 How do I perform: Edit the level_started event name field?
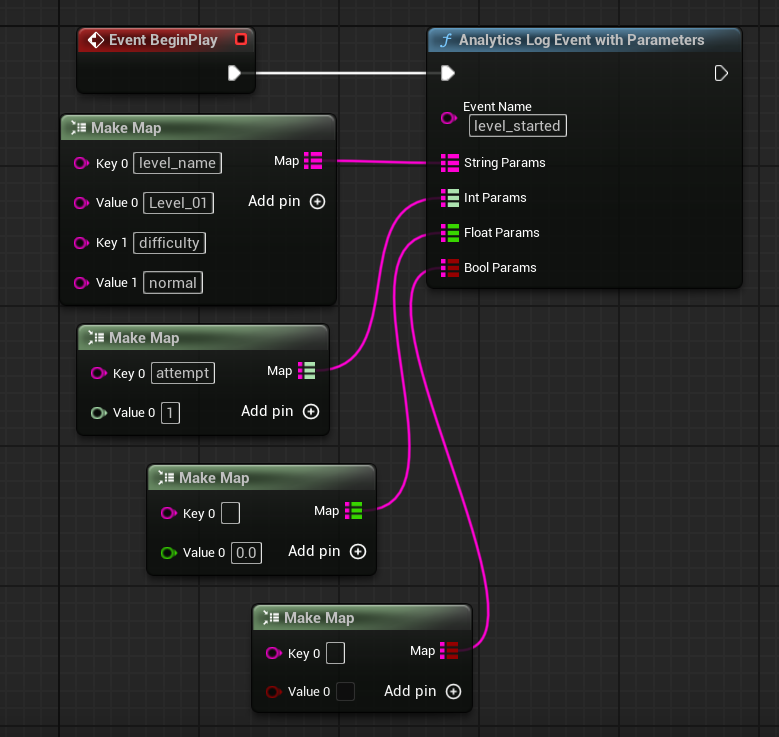click(x=517, y=125)
